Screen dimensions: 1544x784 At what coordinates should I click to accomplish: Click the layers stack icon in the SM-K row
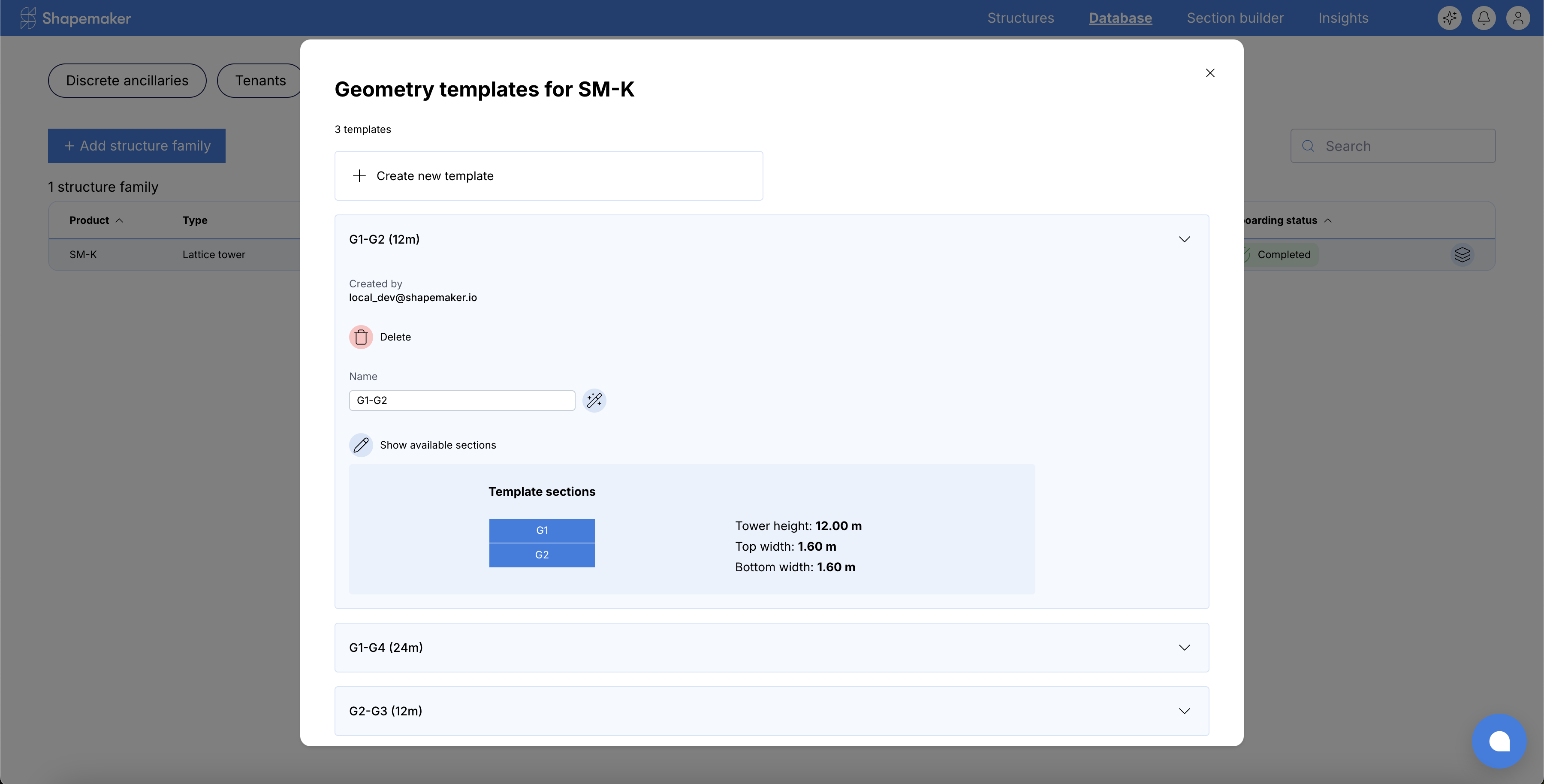pyautogui.click(x=1463, y=255)
